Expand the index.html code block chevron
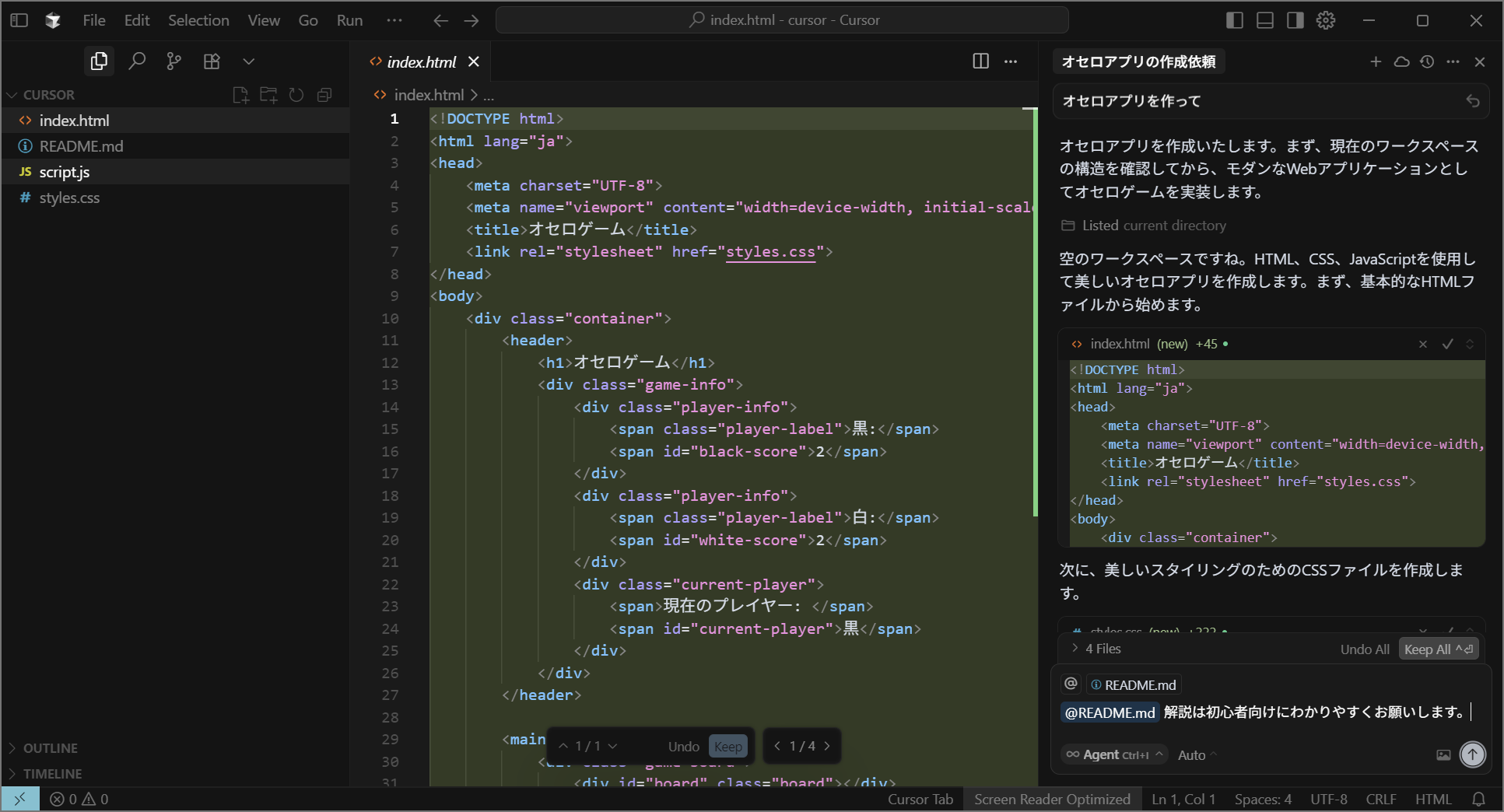The image size is (1504, 812). [1470, 344]
